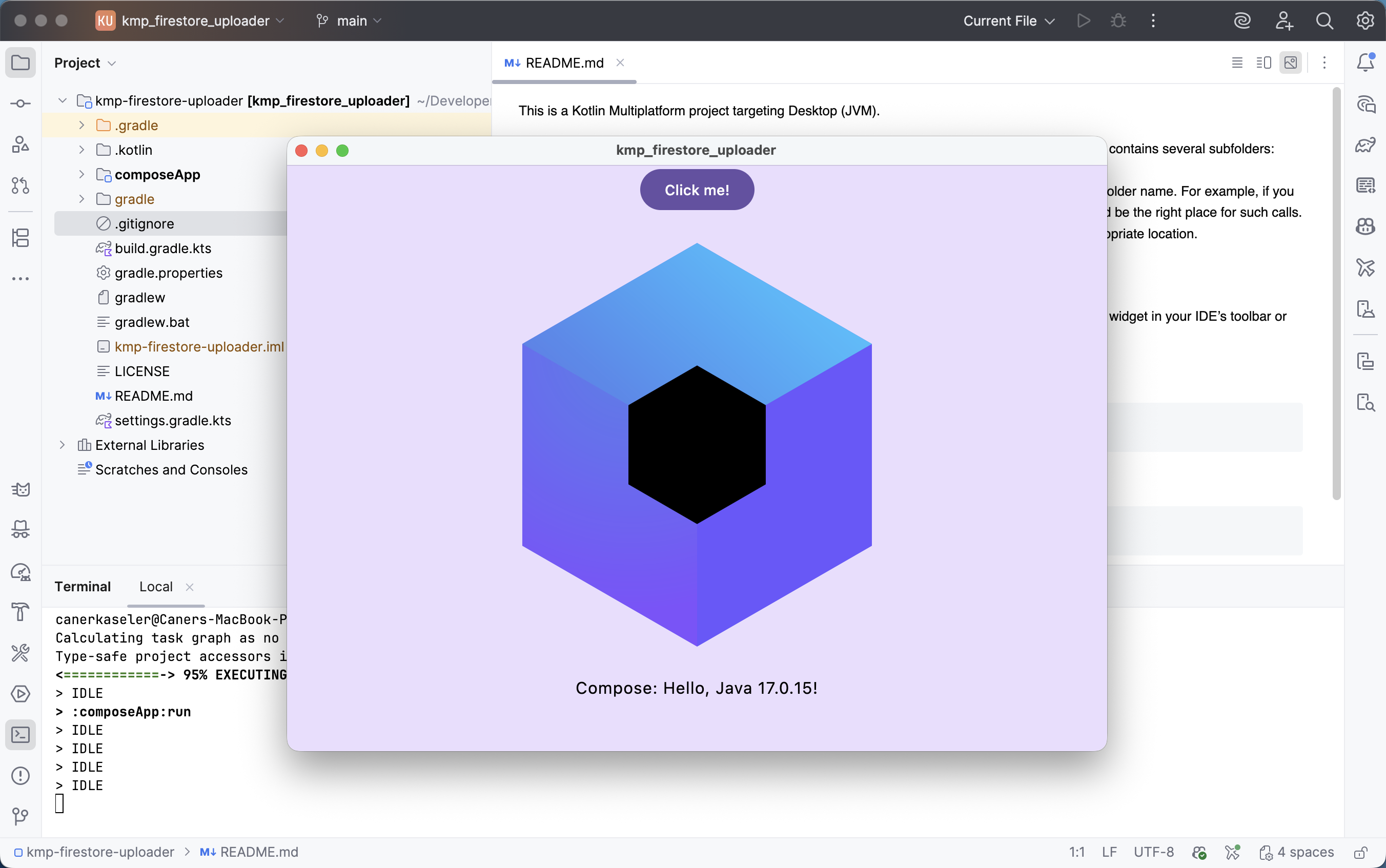Click the editor vertical scrollbar
Image resolution: width=1386 pixels, height=868 pixels.
(1336, 293)
